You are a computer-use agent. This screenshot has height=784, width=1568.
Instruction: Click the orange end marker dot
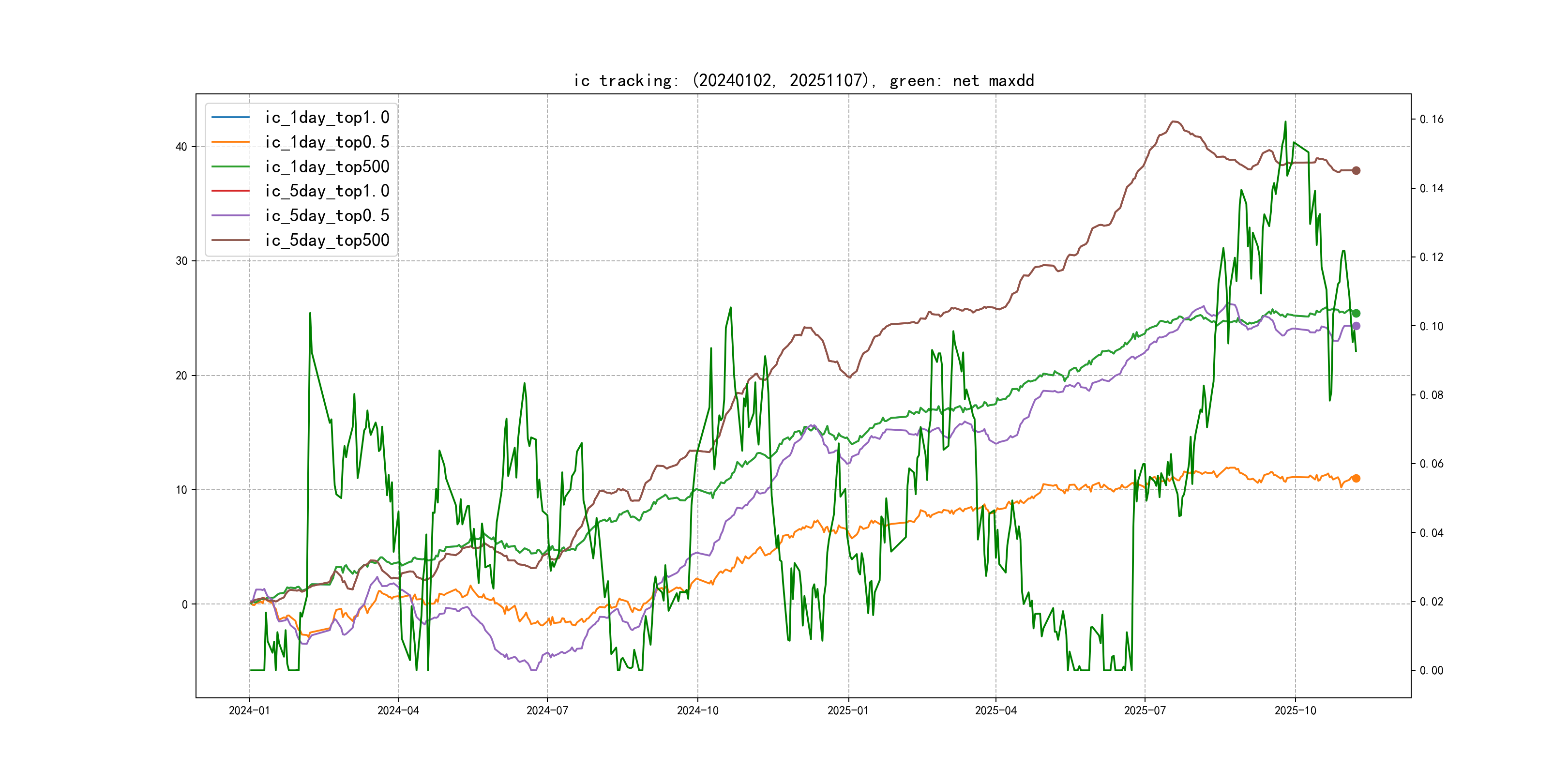[x=1356, y=479]
